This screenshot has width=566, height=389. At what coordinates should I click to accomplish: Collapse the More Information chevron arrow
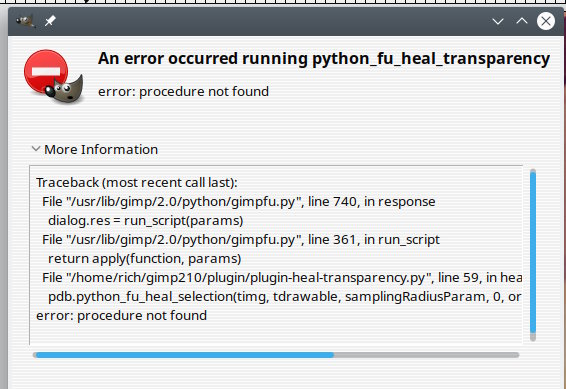(x=35, y=148)
